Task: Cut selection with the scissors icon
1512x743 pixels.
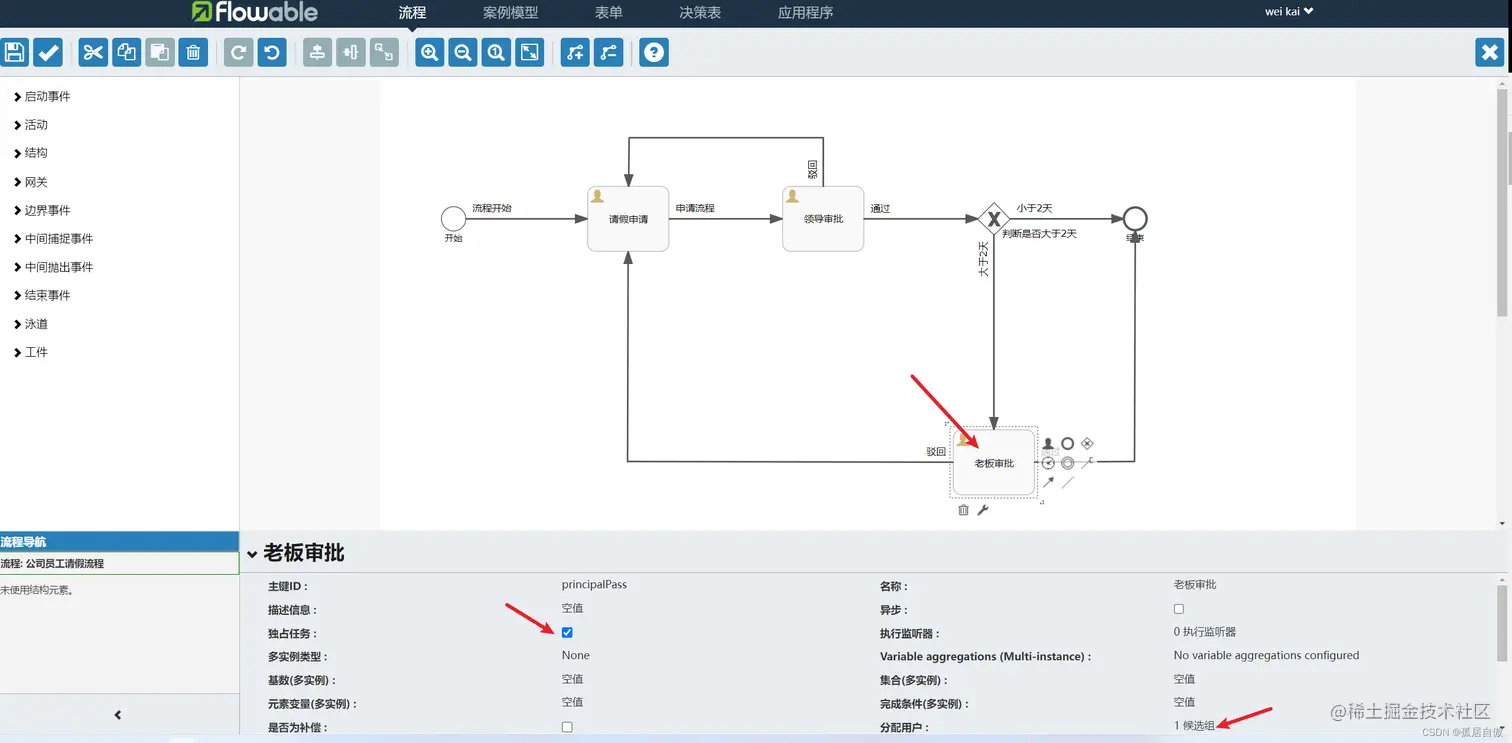Action: pyautogui.click(x=93, y=52)
